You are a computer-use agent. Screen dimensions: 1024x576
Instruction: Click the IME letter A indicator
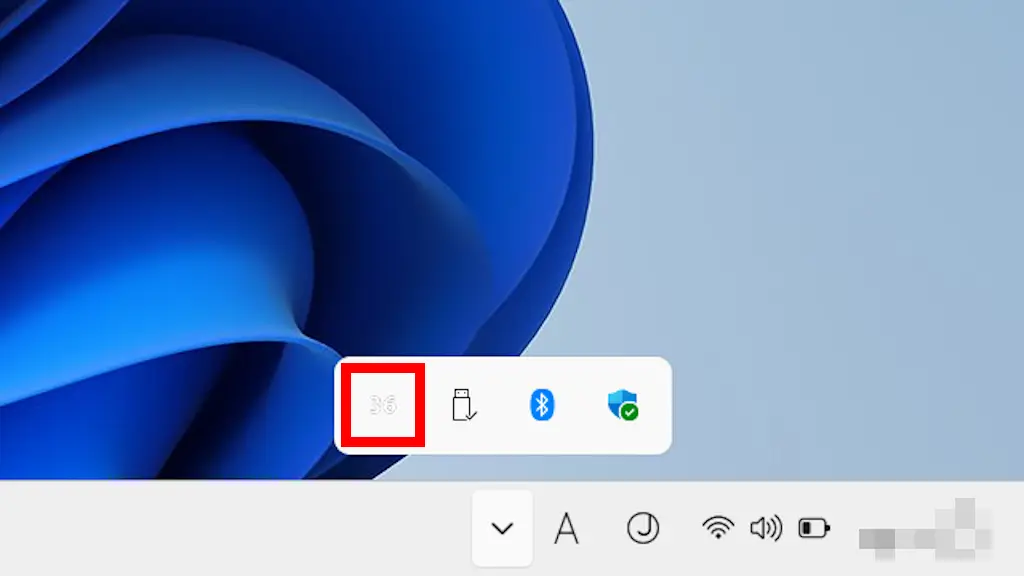pos(566,528)
